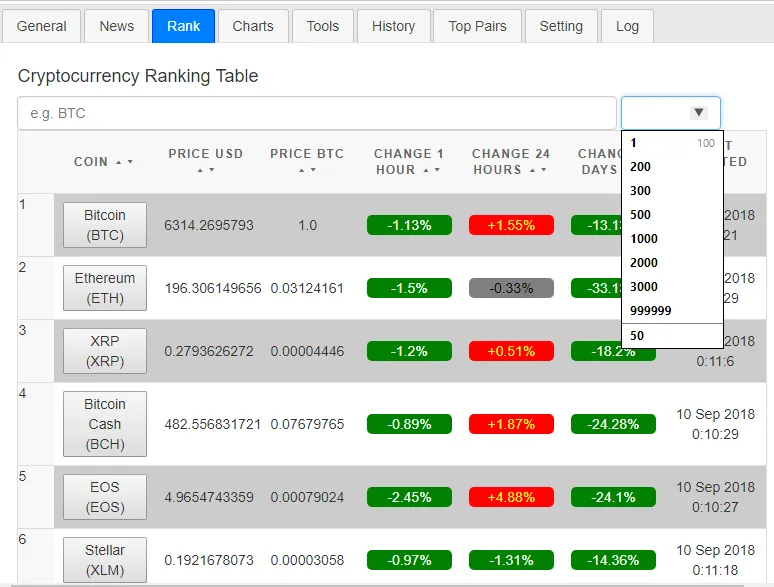Sort by CHANGE 24 HOURS column

pyautogui.click(x=511, y=161)
